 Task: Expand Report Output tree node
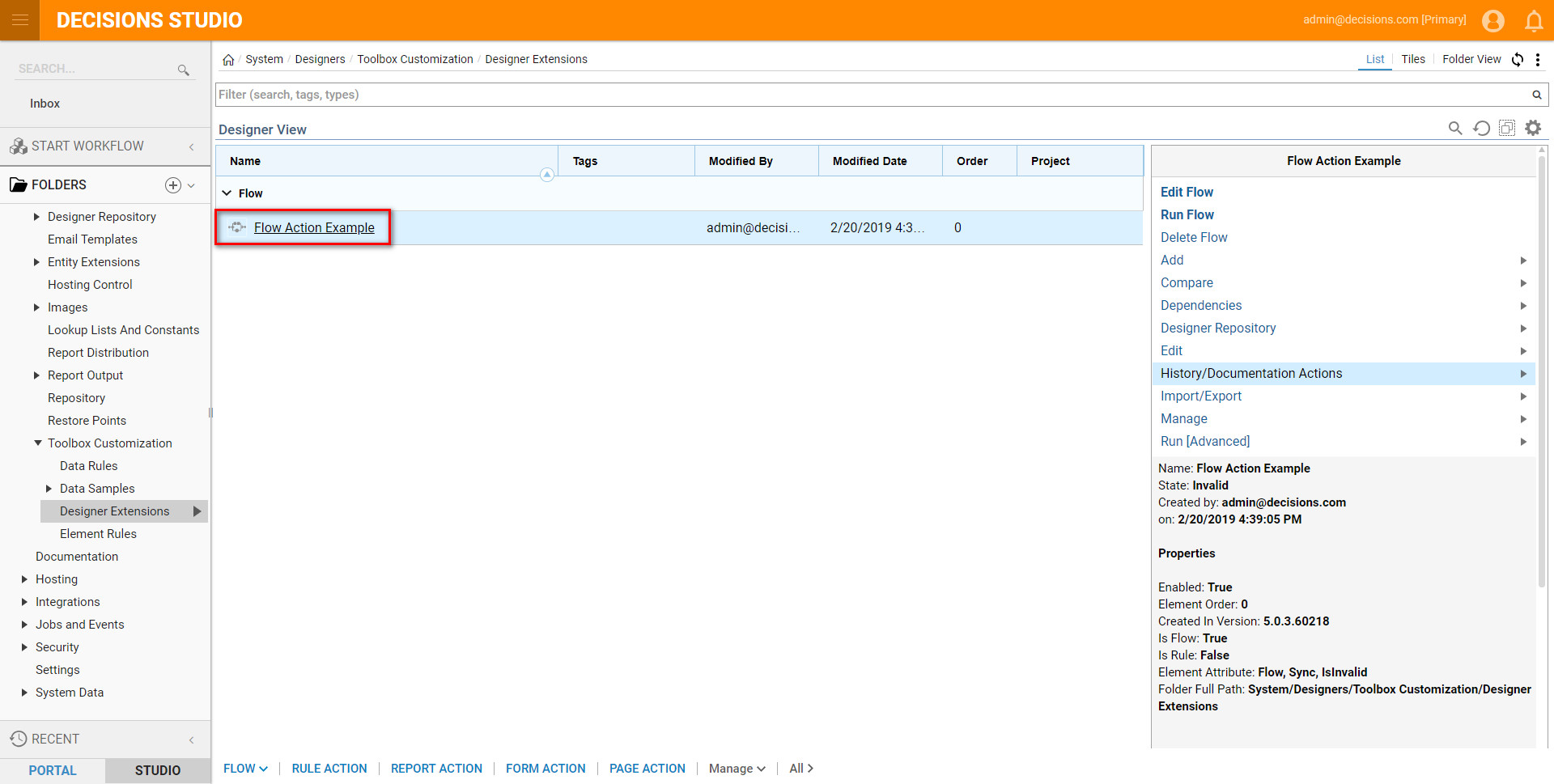36,375
